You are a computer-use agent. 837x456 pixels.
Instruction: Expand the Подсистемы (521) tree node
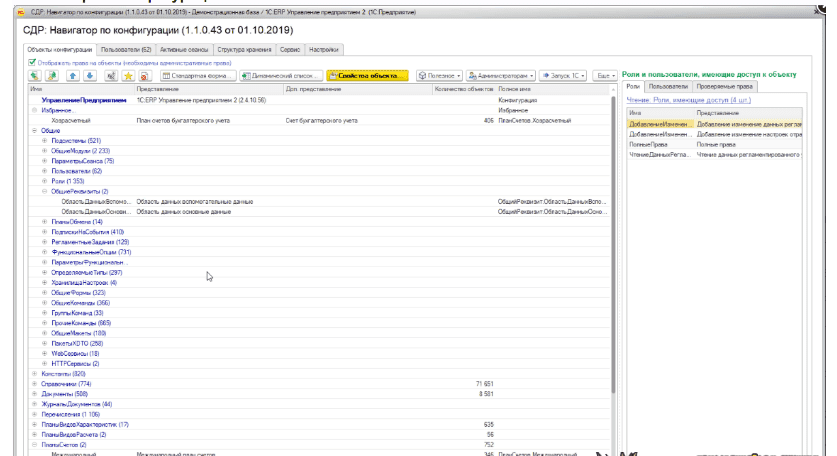[45, 141]
